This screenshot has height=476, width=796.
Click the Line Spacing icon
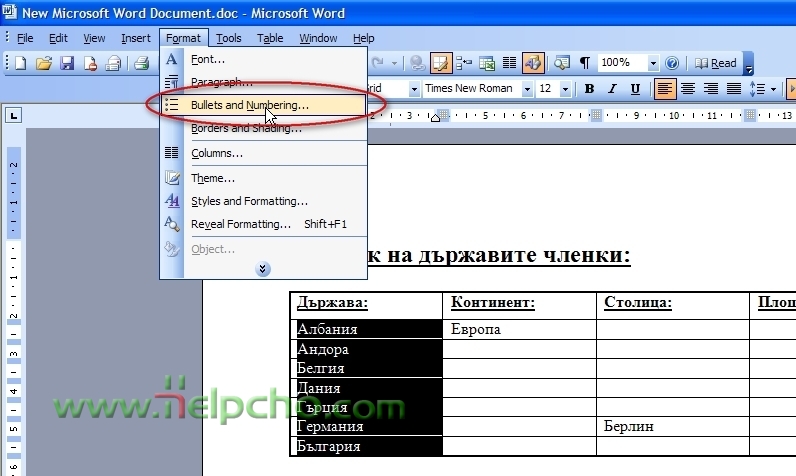(x=757, y=89)
